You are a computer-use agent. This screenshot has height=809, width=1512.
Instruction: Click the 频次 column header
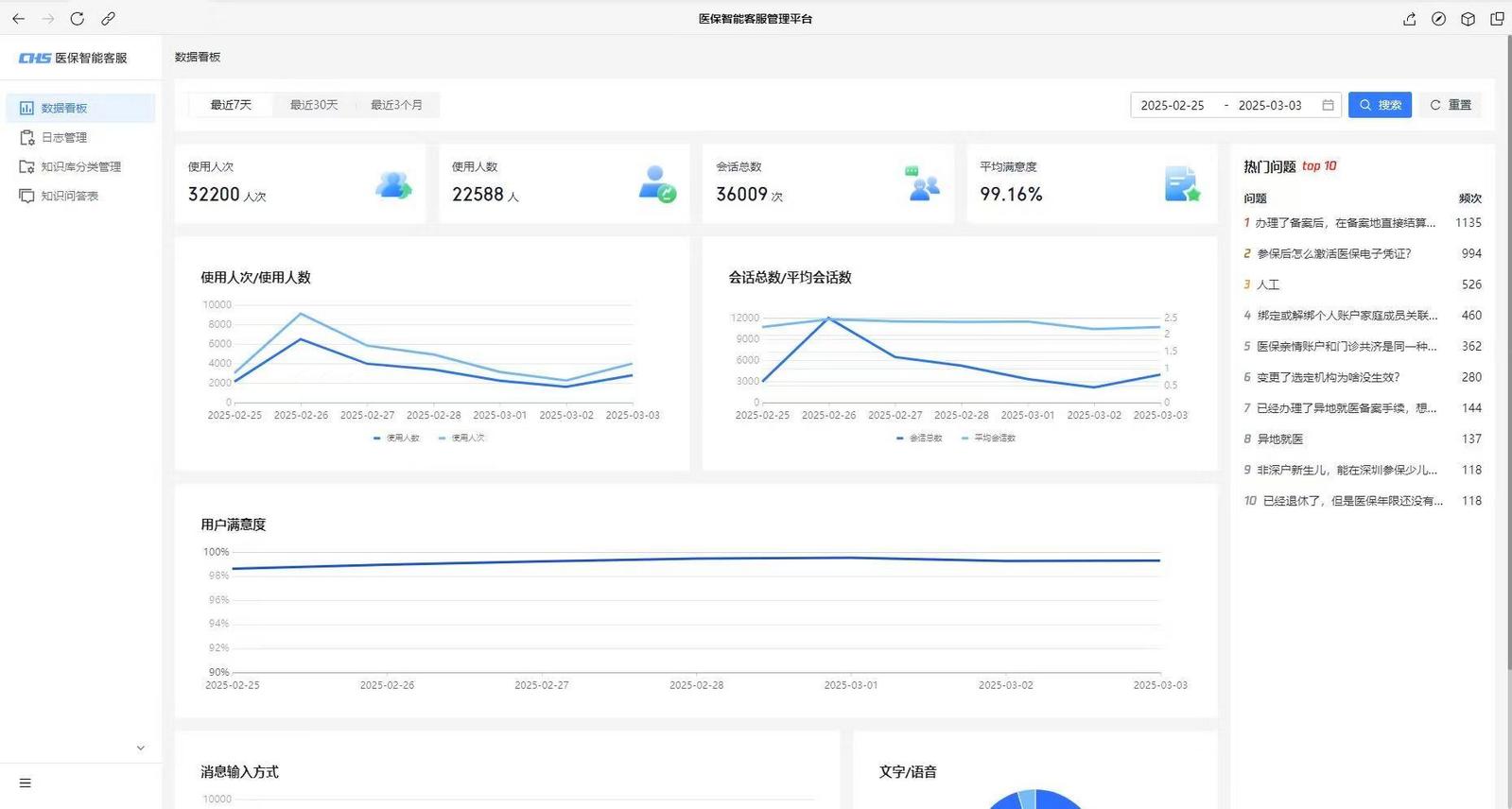point(1469,198)
